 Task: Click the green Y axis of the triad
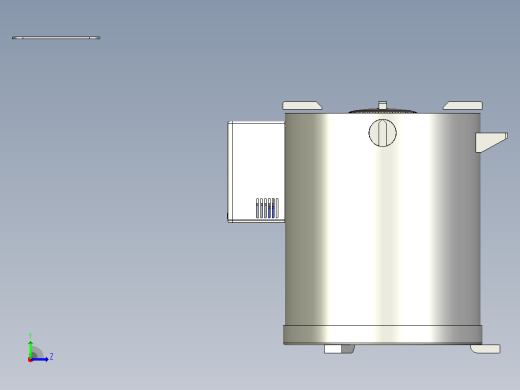30,349
